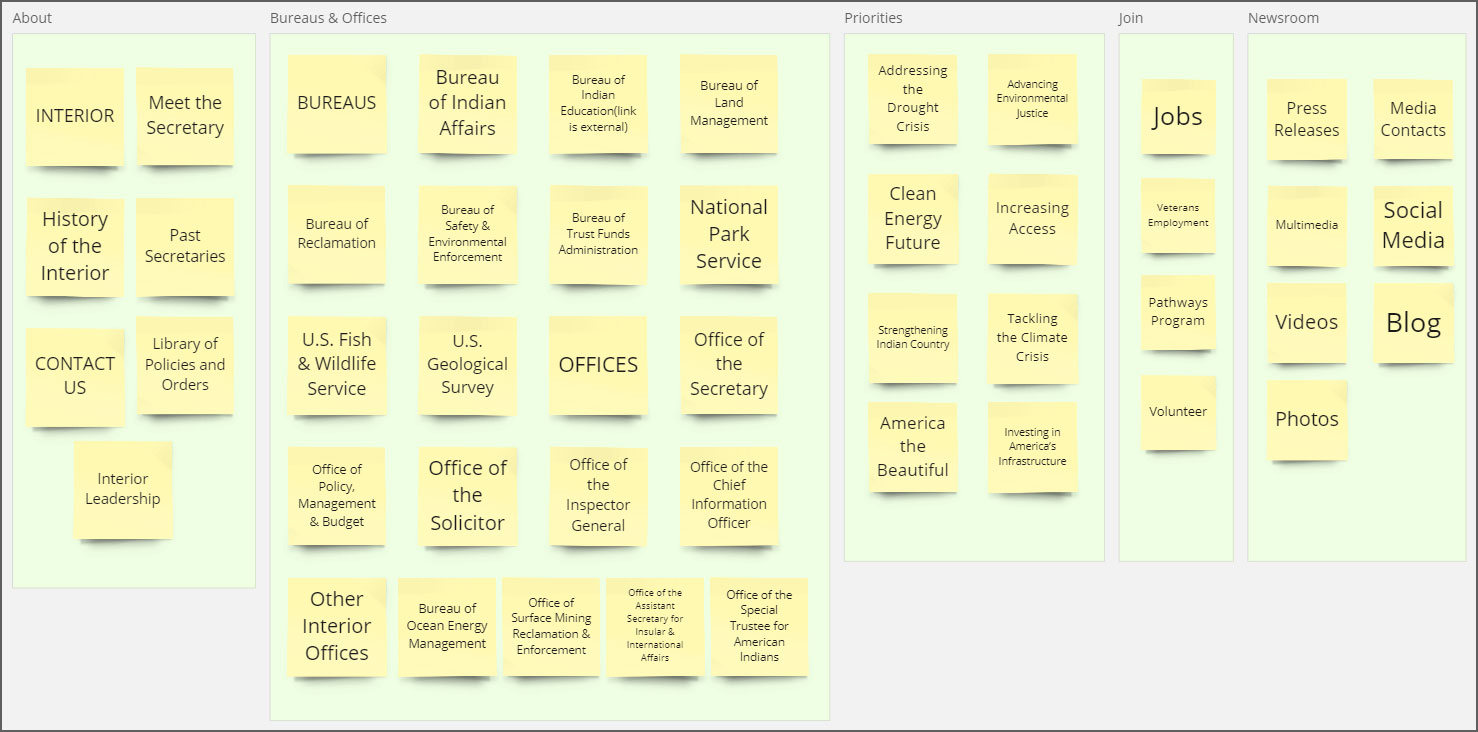The height and width of the screenshot is (732, 1478).
Task: Click the Priorities group heading
Action: 873,18
